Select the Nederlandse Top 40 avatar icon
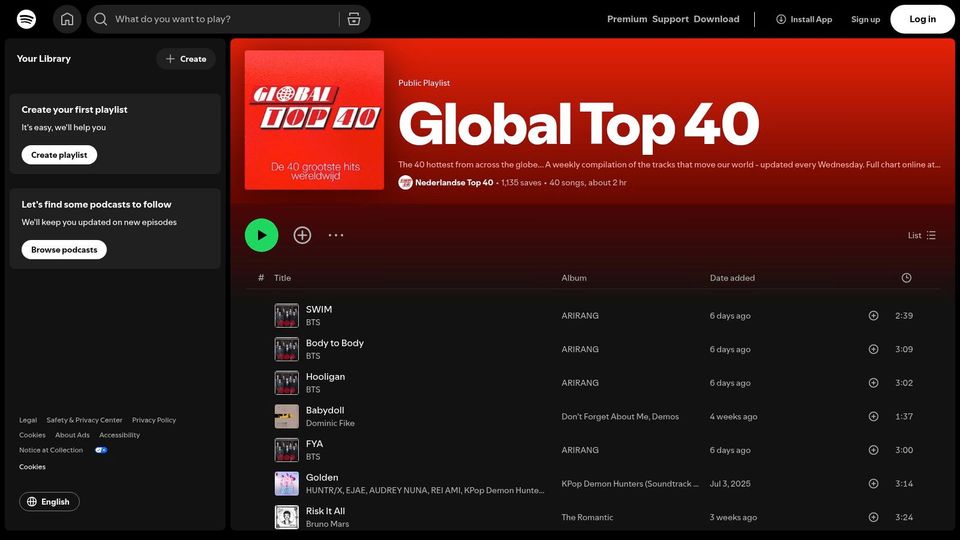The width and height of the screenshot is (960, 540). [405, 182]
